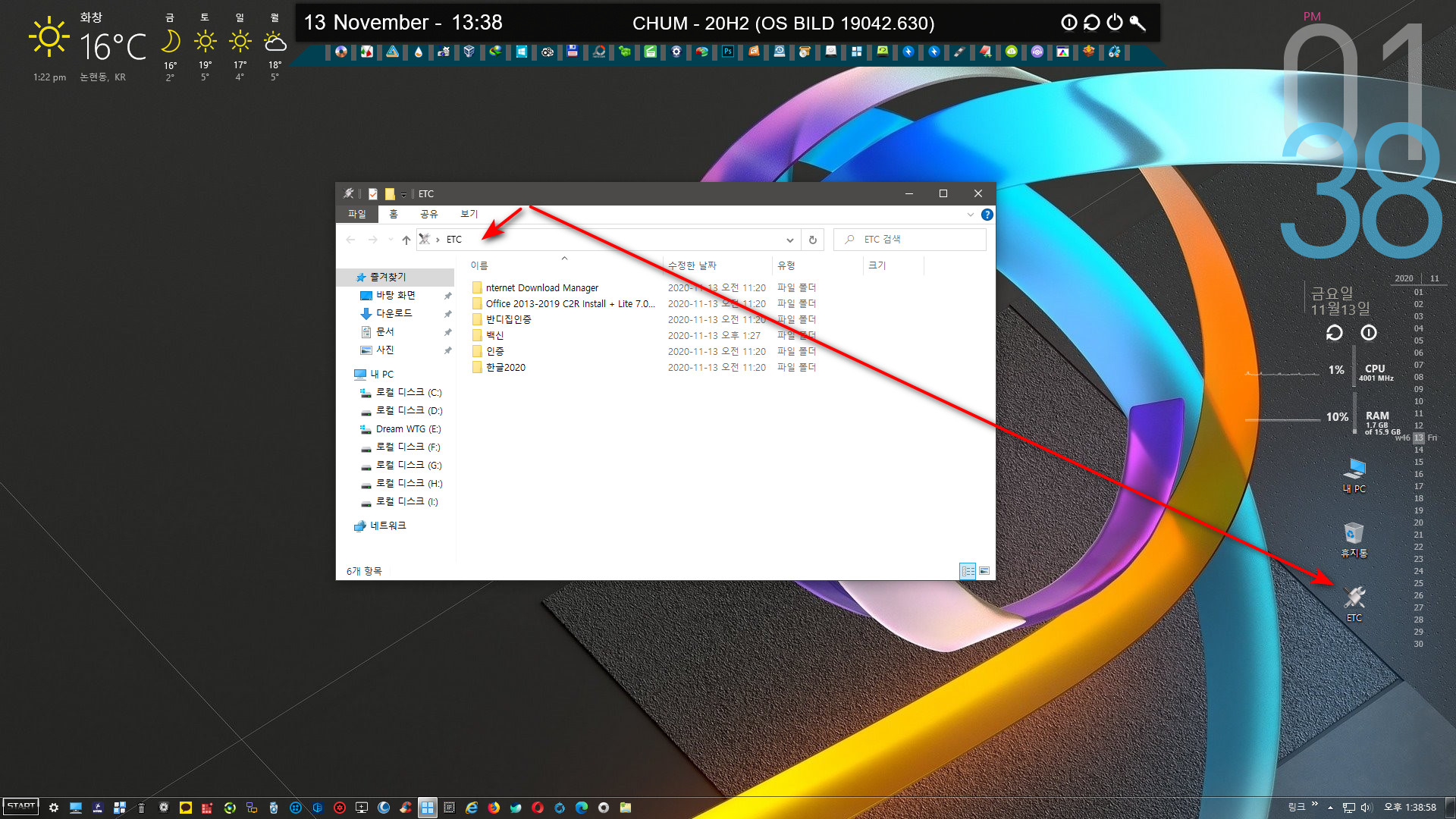
Task: Click the Explorer refresh button
Action: 812,240
